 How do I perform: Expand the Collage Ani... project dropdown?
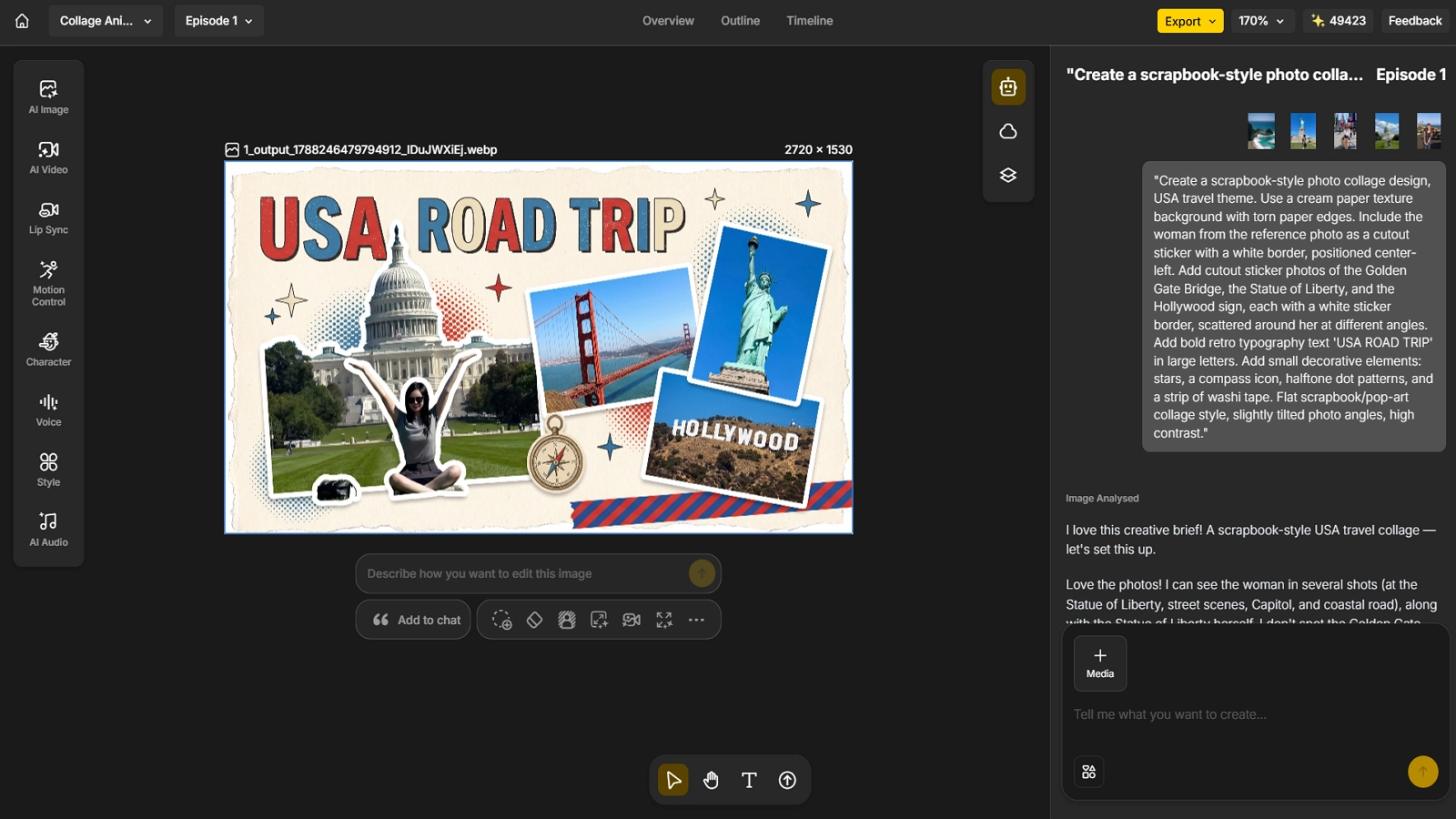click(x=106, y=21)
